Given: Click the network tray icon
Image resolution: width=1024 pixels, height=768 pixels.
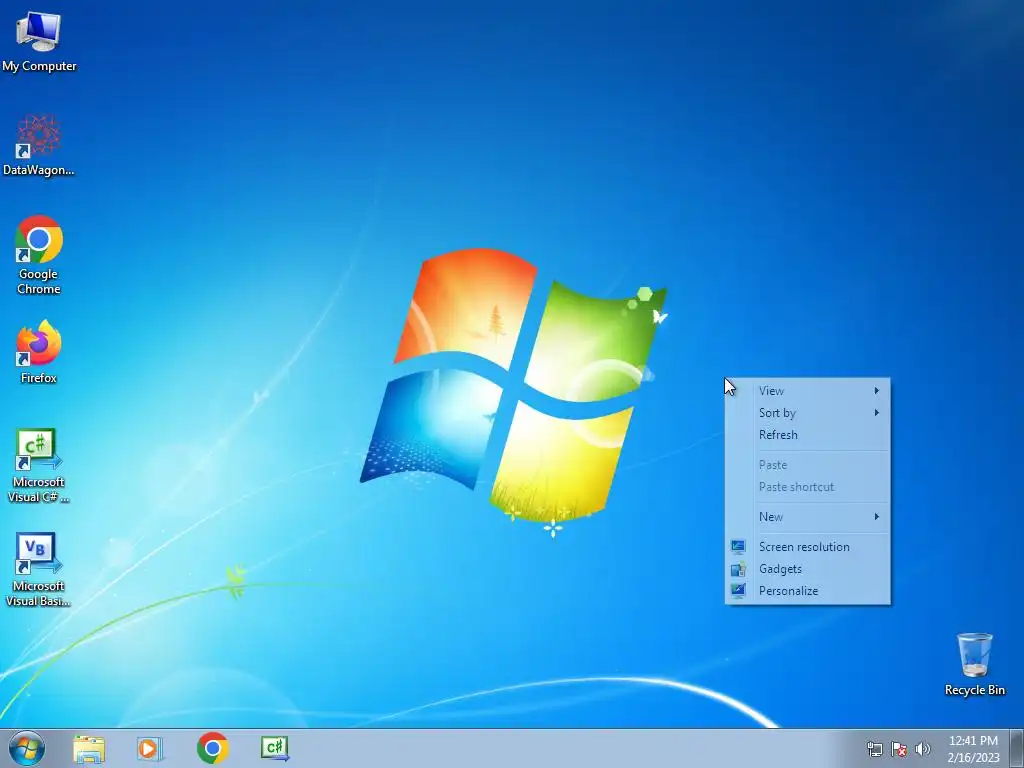Looking at the screenshot, I should pyautogui.click(x=874, y=749).
